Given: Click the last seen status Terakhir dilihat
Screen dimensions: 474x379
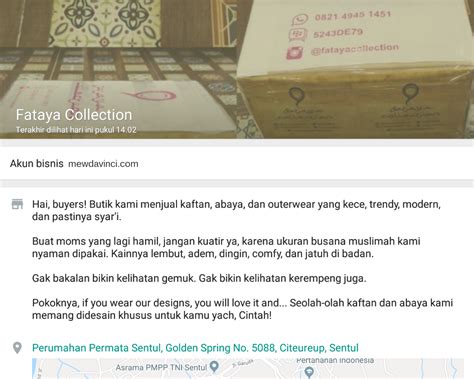Looking at the screenshot, I should coord(76,130).
